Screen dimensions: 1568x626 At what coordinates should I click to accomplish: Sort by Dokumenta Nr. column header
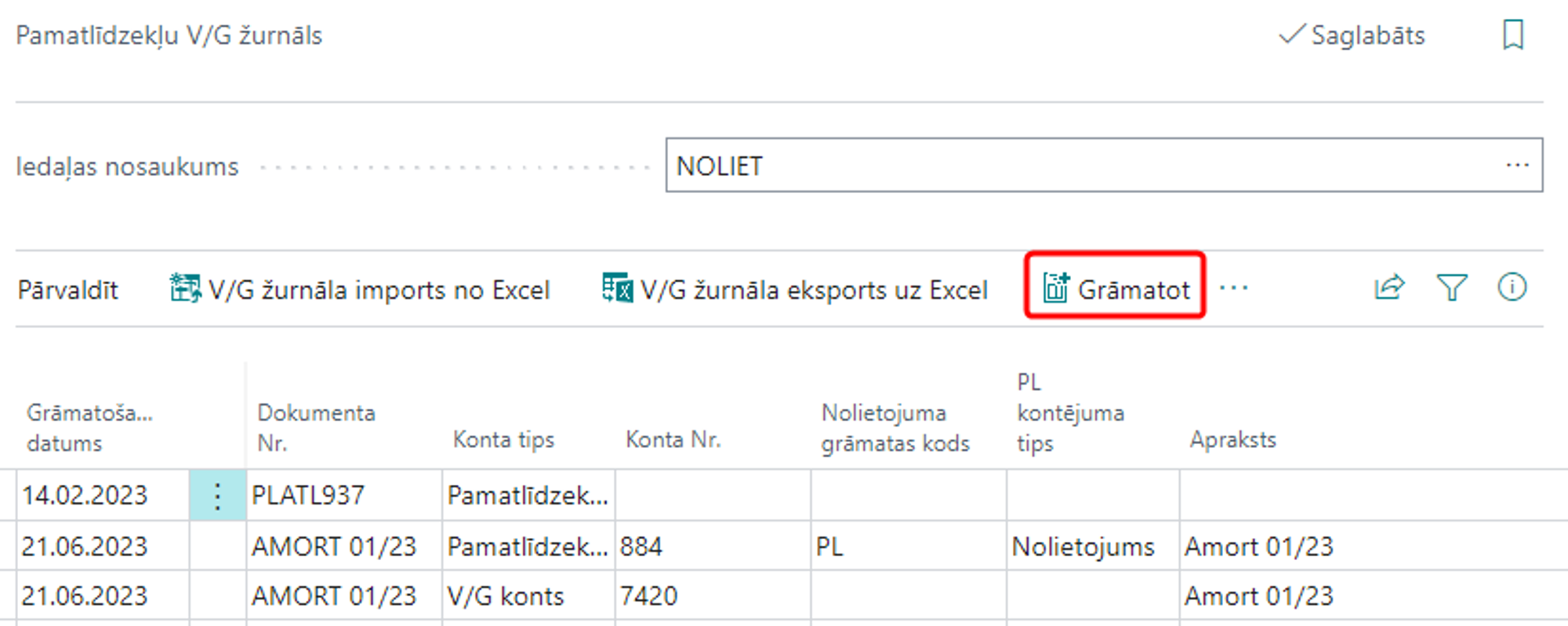click(316, 428)
